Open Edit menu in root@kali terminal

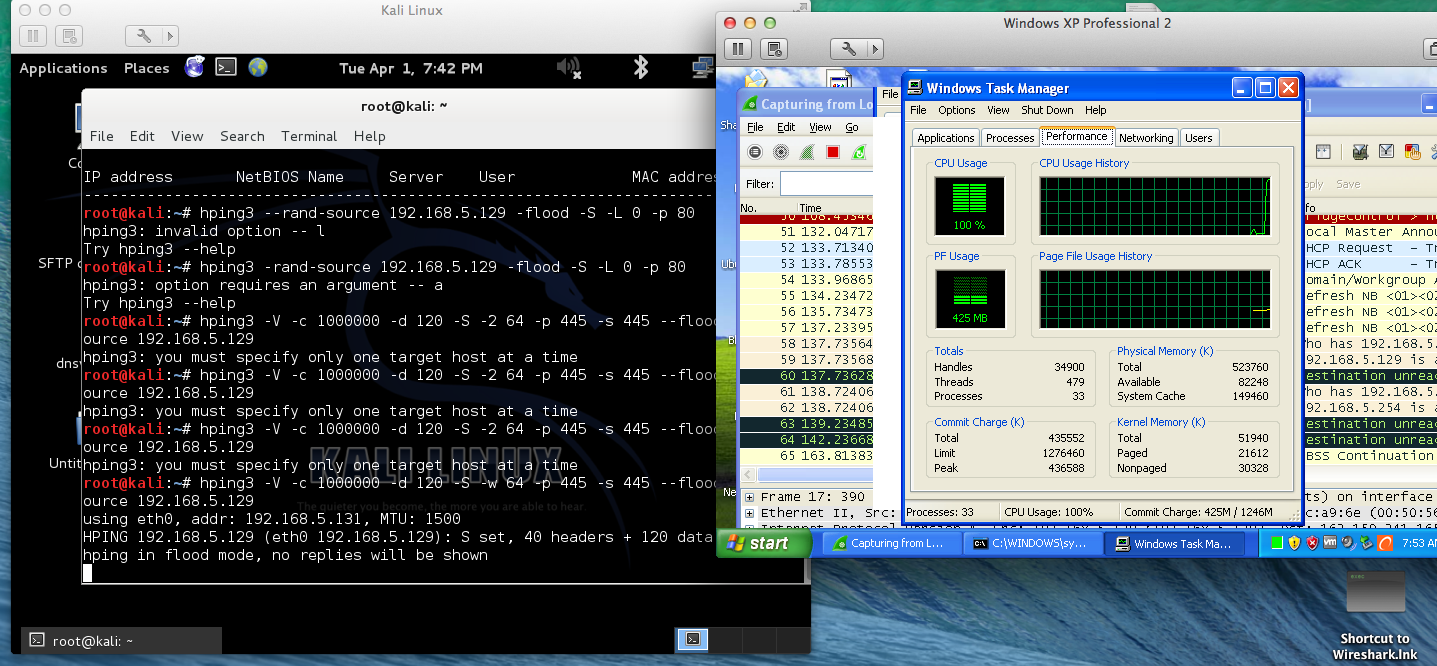pos(142,136)
